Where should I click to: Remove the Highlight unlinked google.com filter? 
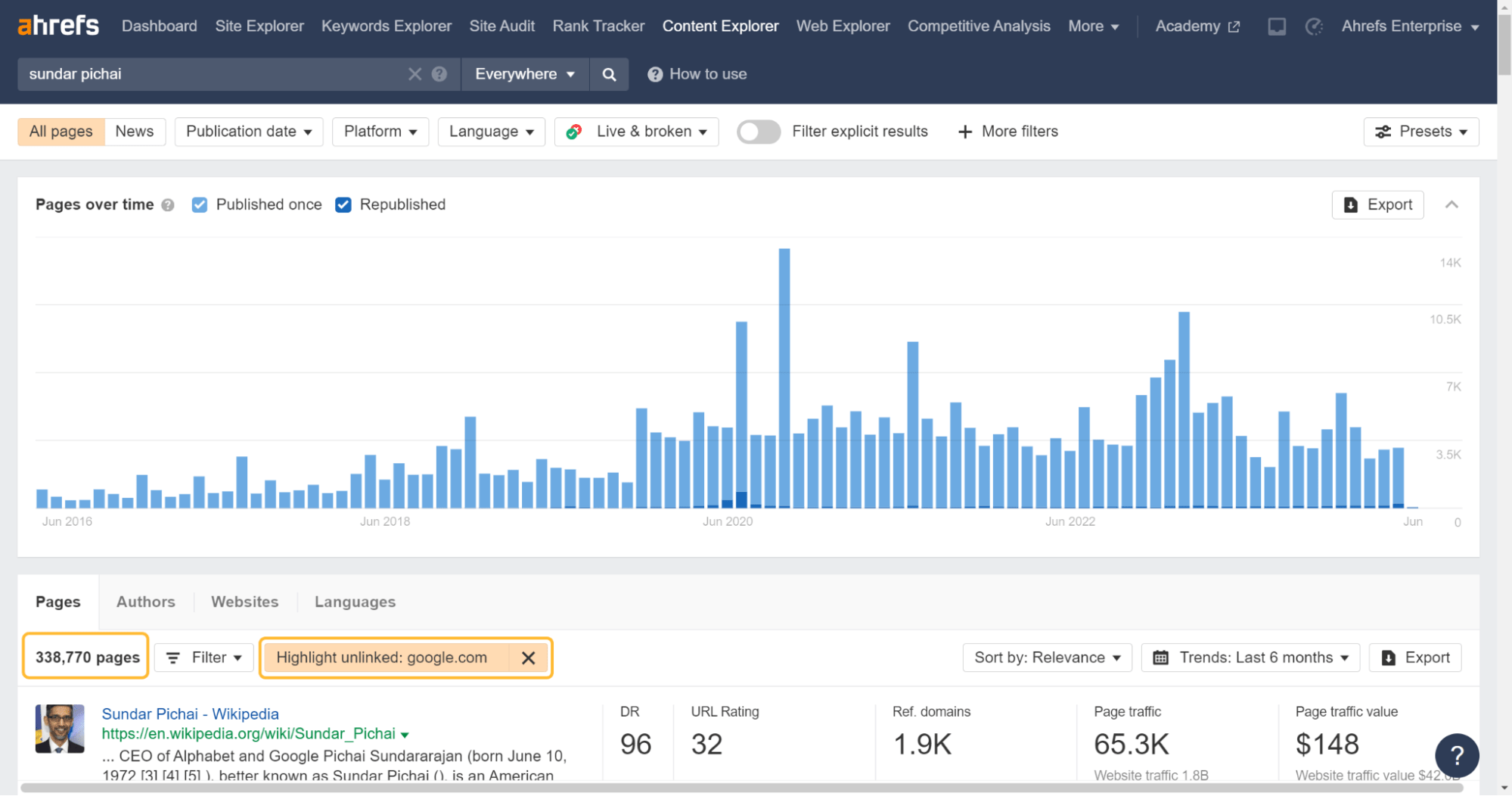click(x=529, y=657)
